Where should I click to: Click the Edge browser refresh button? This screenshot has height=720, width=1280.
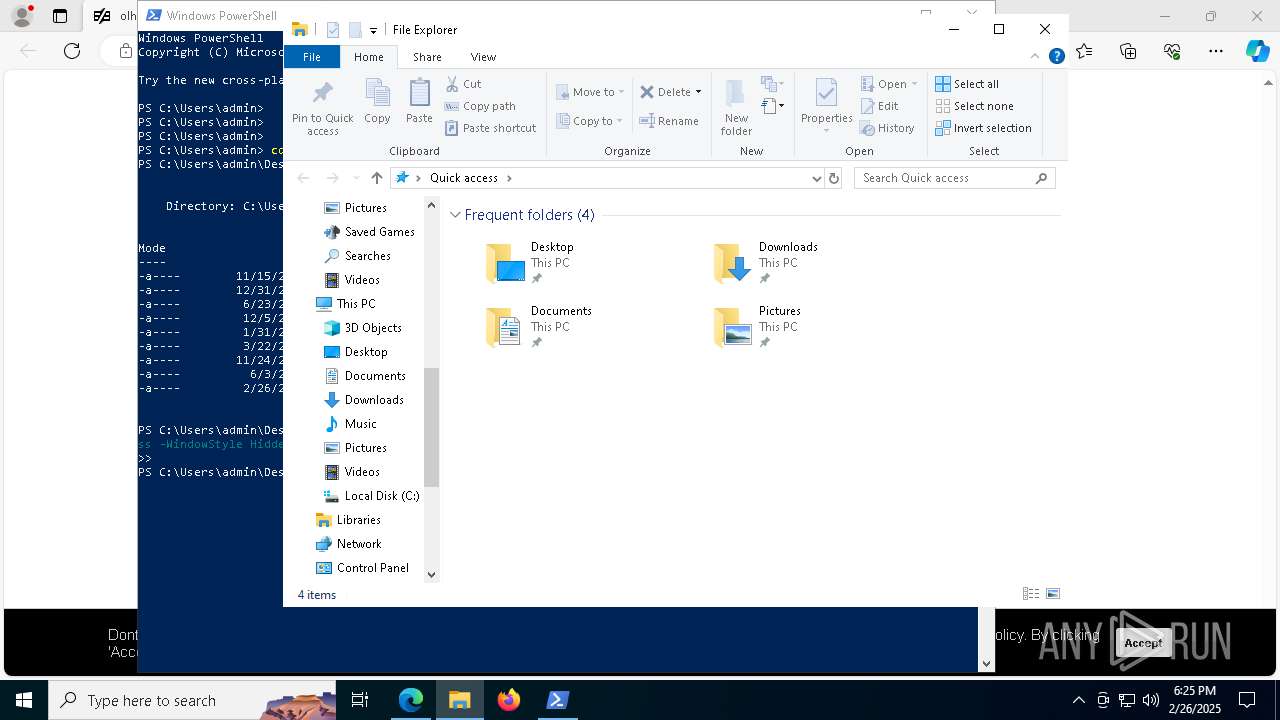click(x=72, y=51)
